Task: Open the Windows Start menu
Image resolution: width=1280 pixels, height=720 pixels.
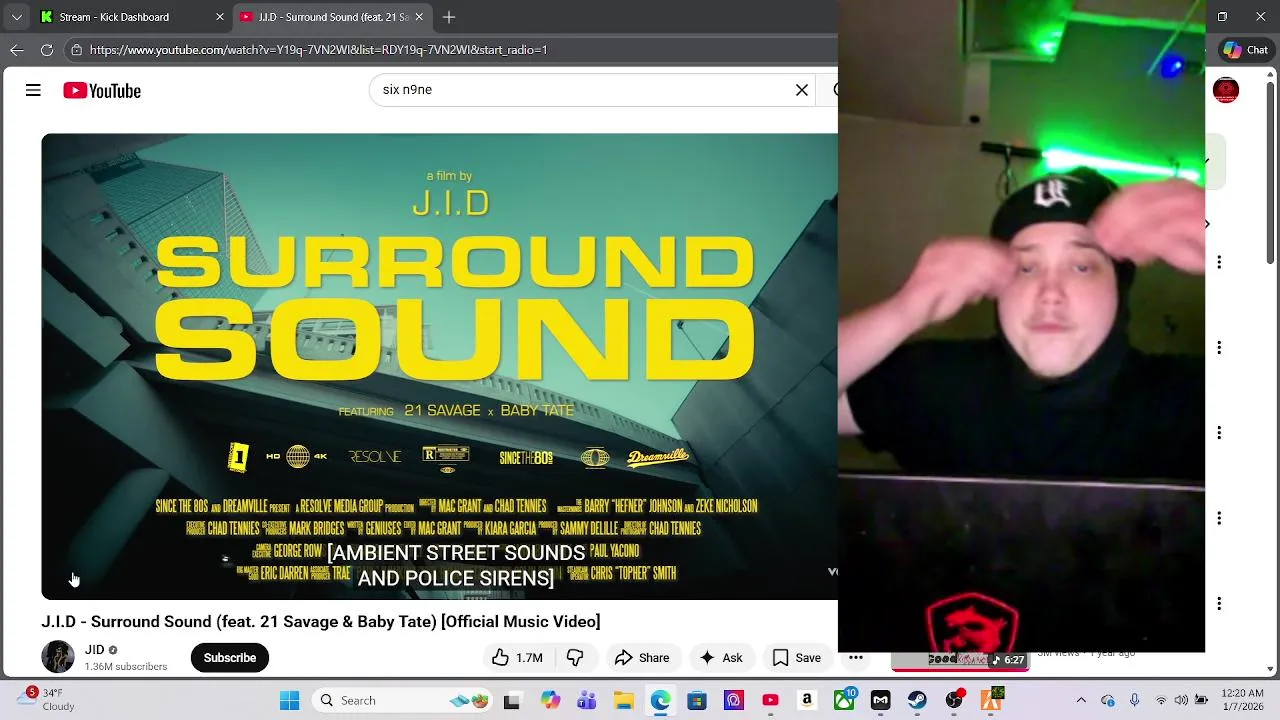Action: [x=289, y=700]
